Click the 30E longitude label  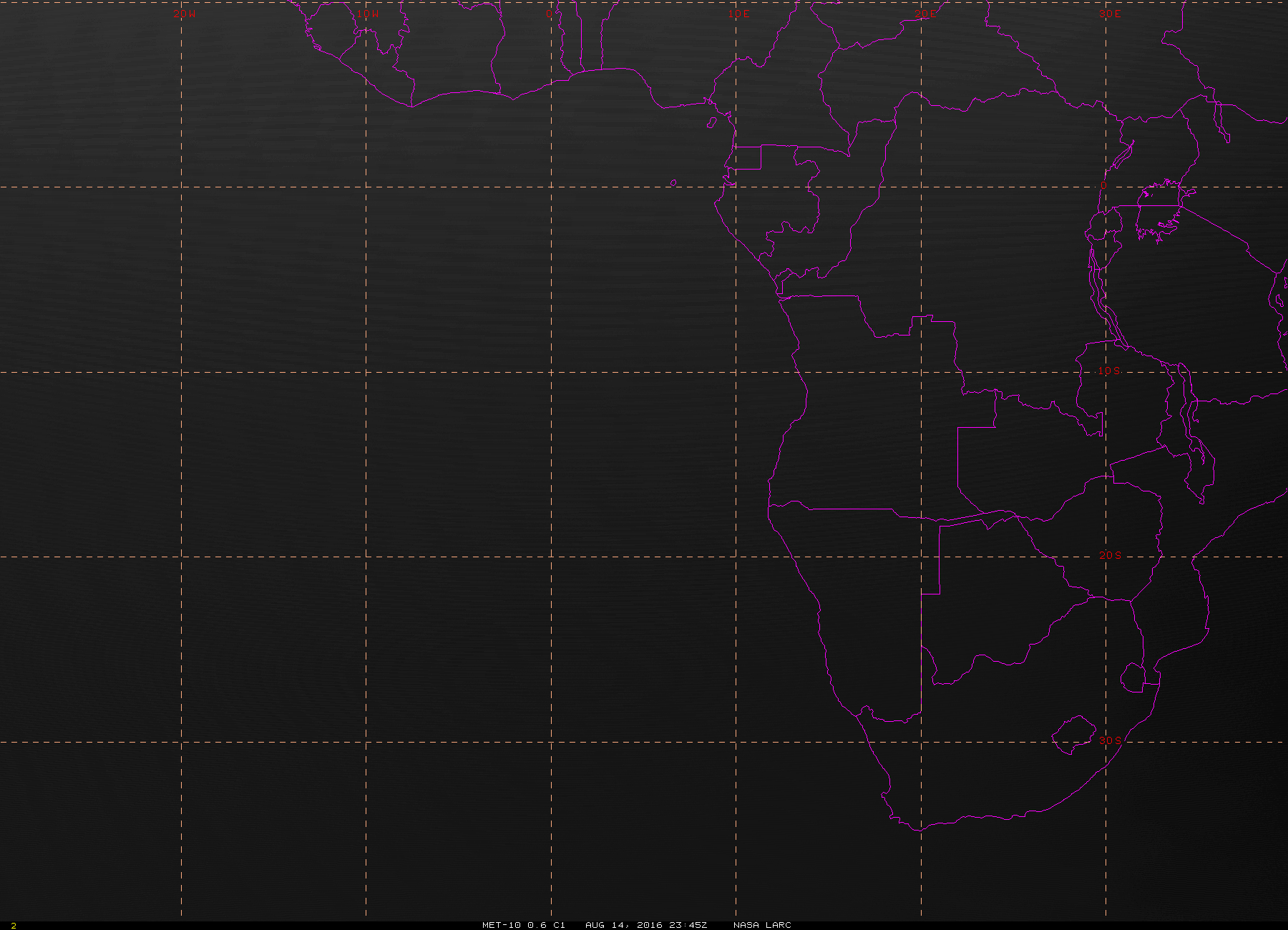point(1110,14)
